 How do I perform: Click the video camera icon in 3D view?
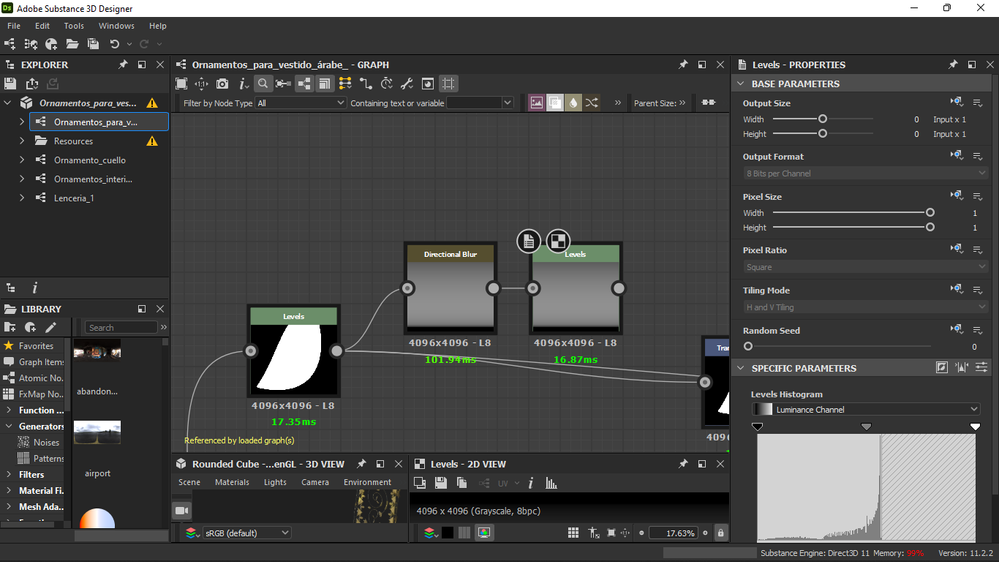click(182, 510)
